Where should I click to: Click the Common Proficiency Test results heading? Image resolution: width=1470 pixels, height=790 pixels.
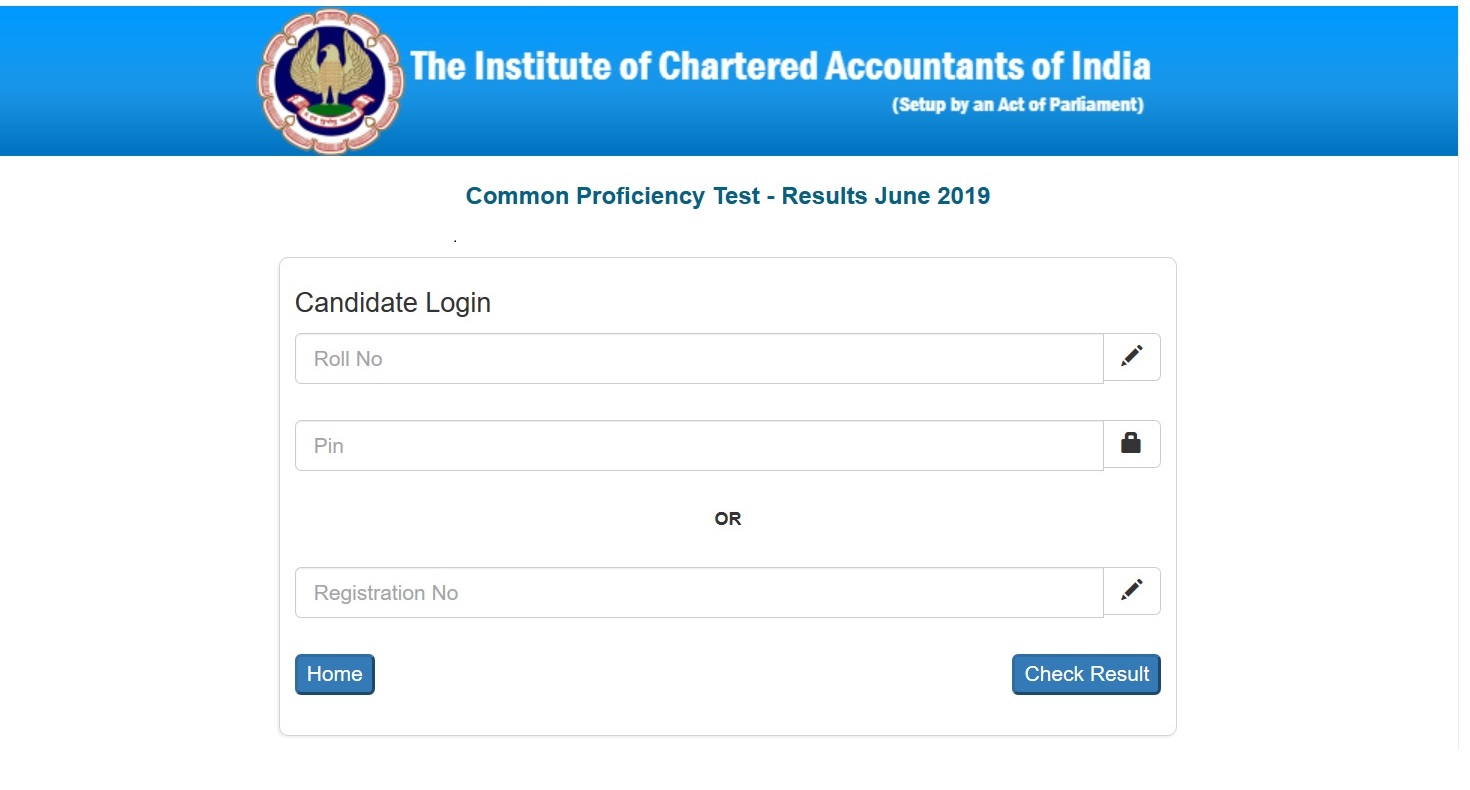[x=727, y=196]
